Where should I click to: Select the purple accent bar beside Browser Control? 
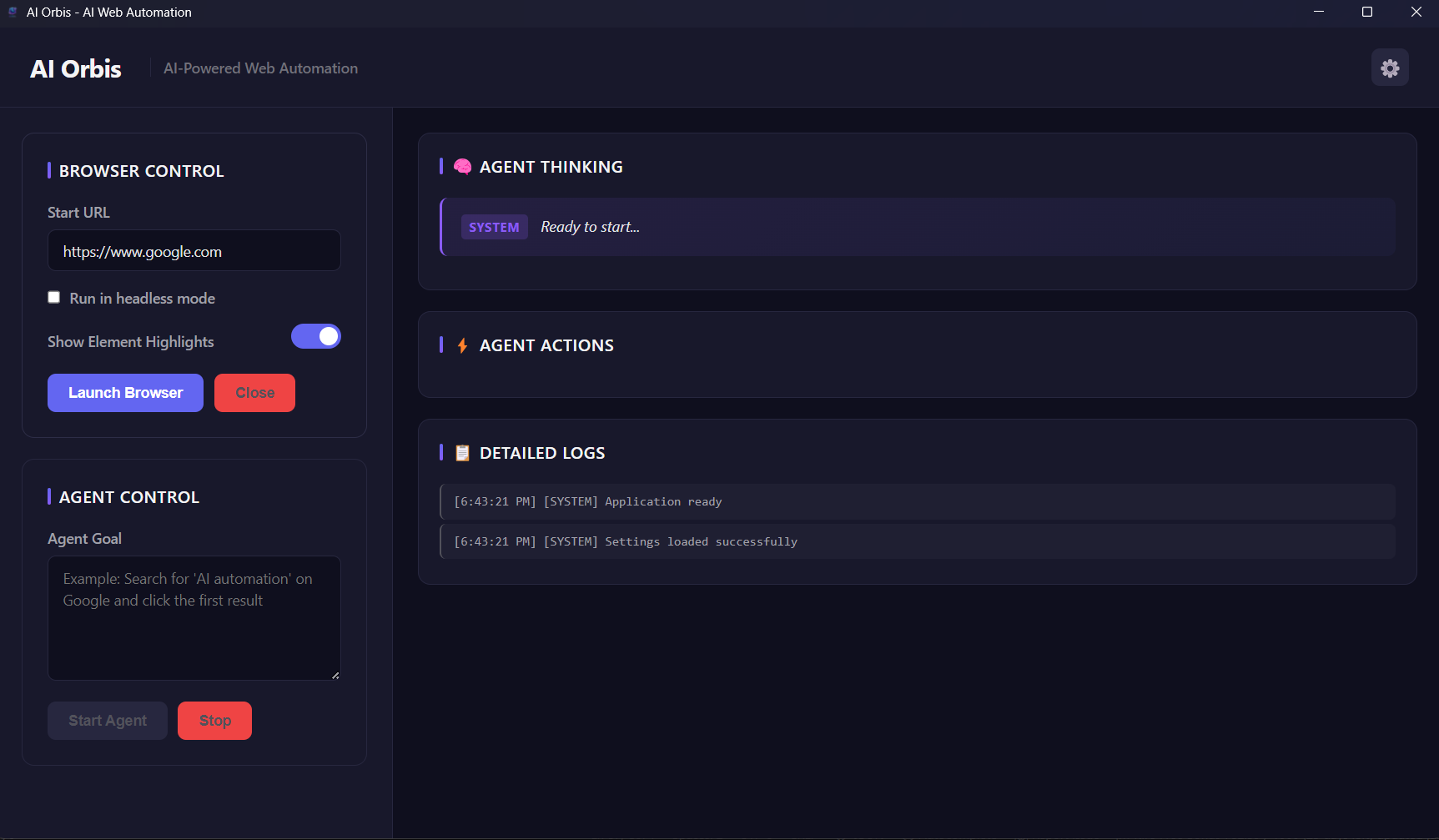[49, 170]
